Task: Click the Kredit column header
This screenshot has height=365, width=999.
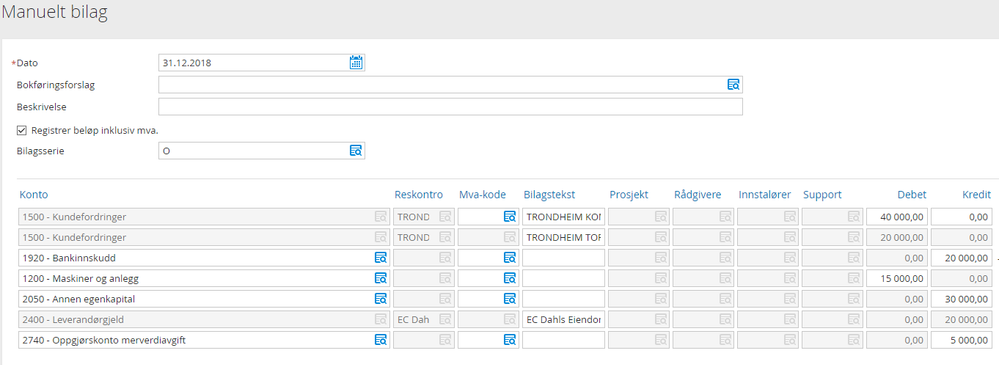Action: [977, 194]
